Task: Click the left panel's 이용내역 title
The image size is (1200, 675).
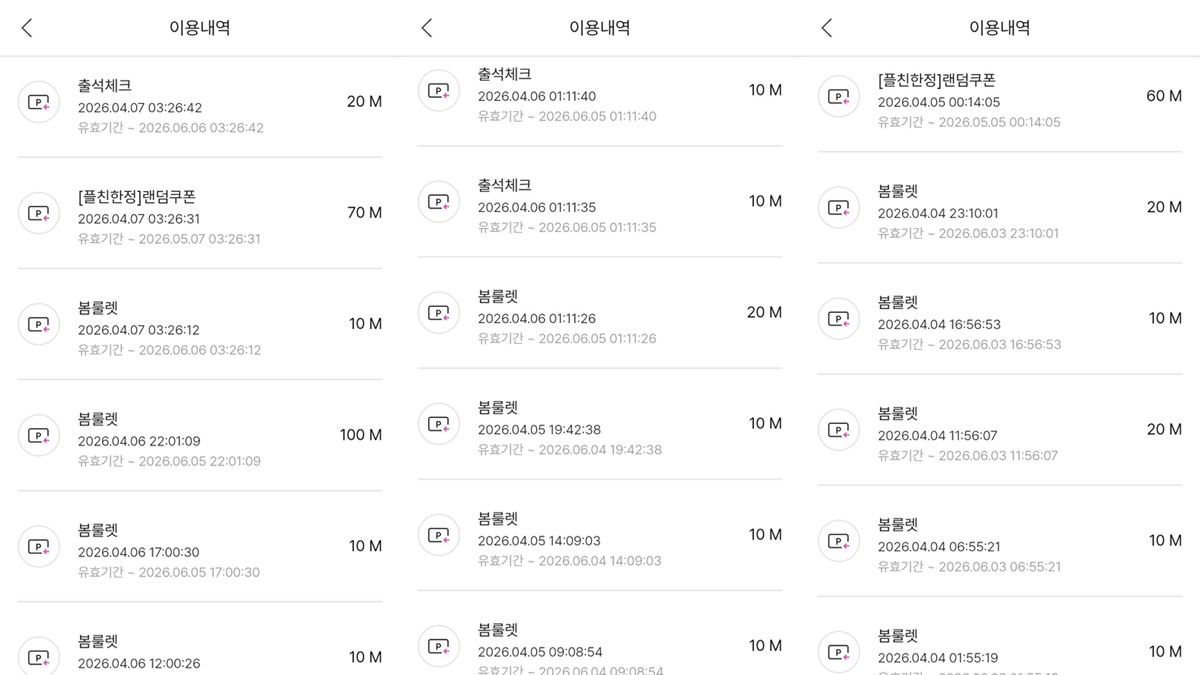Action: pos(200,28)
